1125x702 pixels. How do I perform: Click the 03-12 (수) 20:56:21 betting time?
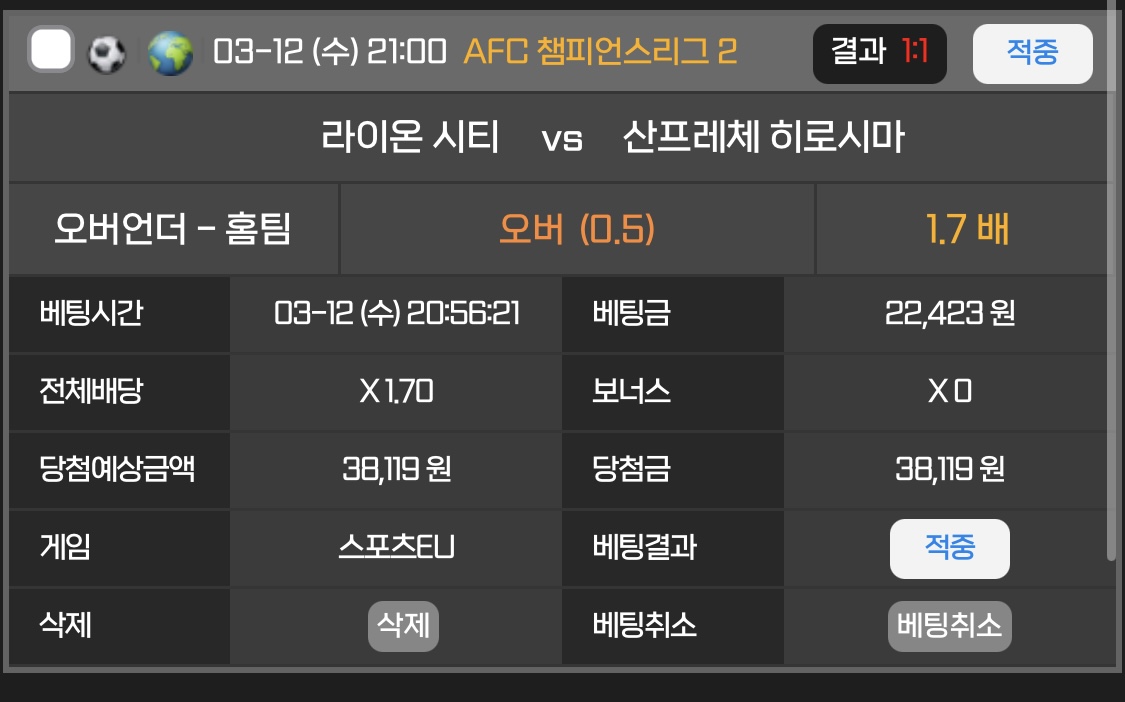point(396,313)
